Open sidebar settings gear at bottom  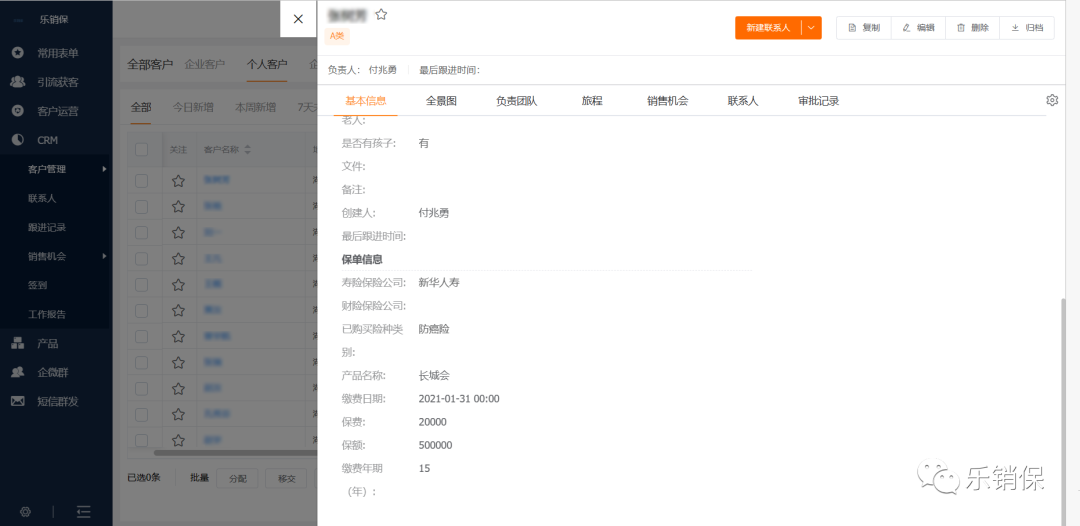coord(25,512)
